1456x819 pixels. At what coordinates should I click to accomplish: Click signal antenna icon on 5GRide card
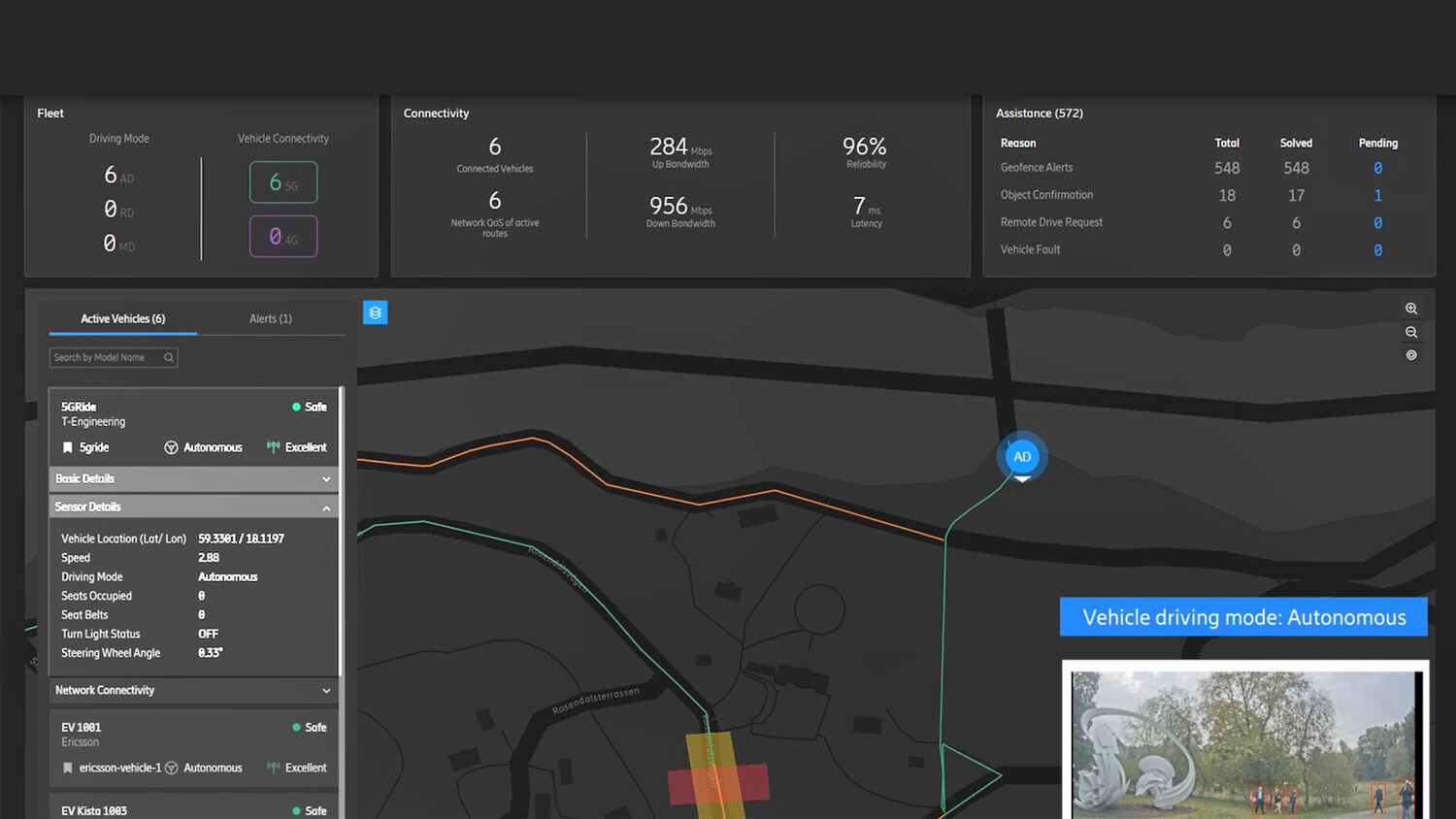click(273, 447)
